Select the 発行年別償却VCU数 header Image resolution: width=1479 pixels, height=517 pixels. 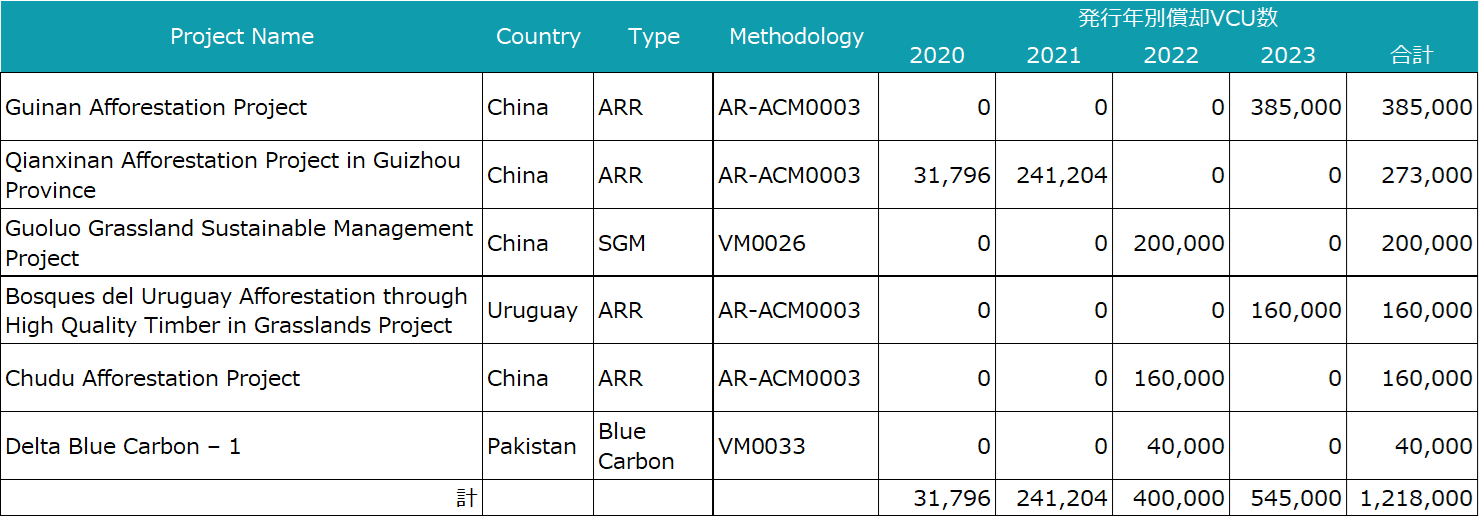pyautogui.click(x=1178, y=18)
